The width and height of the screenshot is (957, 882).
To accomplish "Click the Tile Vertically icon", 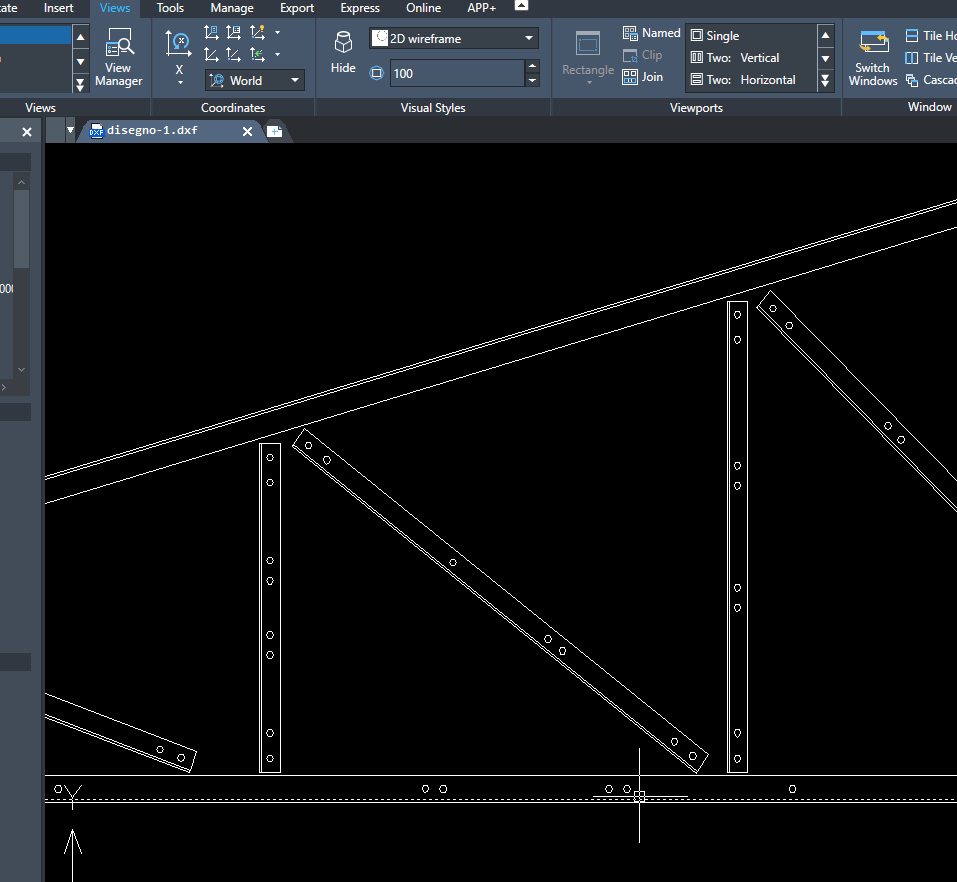I will click(912, 57).
